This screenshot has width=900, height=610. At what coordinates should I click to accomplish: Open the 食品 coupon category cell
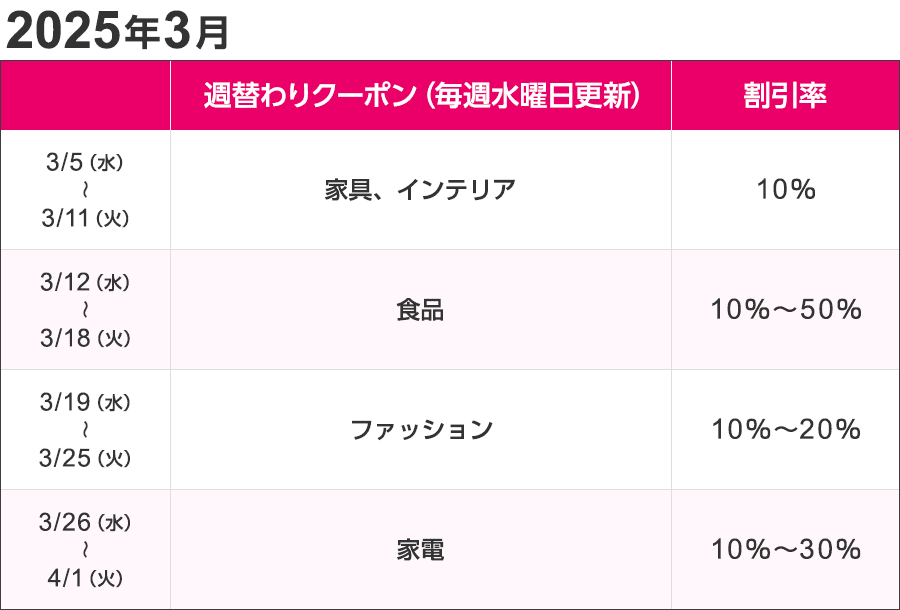click(421, 310)
